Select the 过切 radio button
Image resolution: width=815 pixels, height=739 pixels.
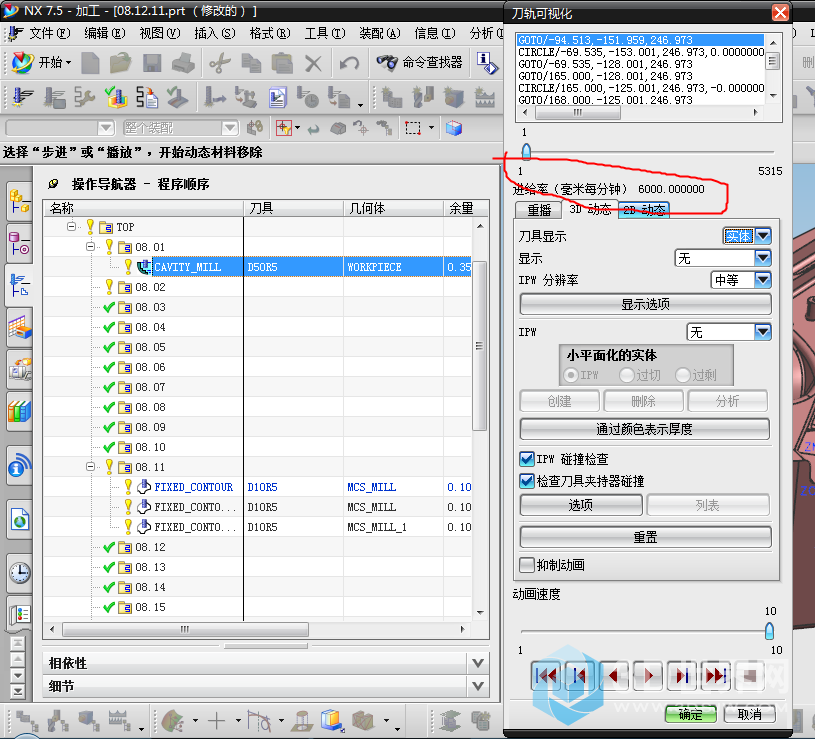pyautogui.click(x=627, y=375)
